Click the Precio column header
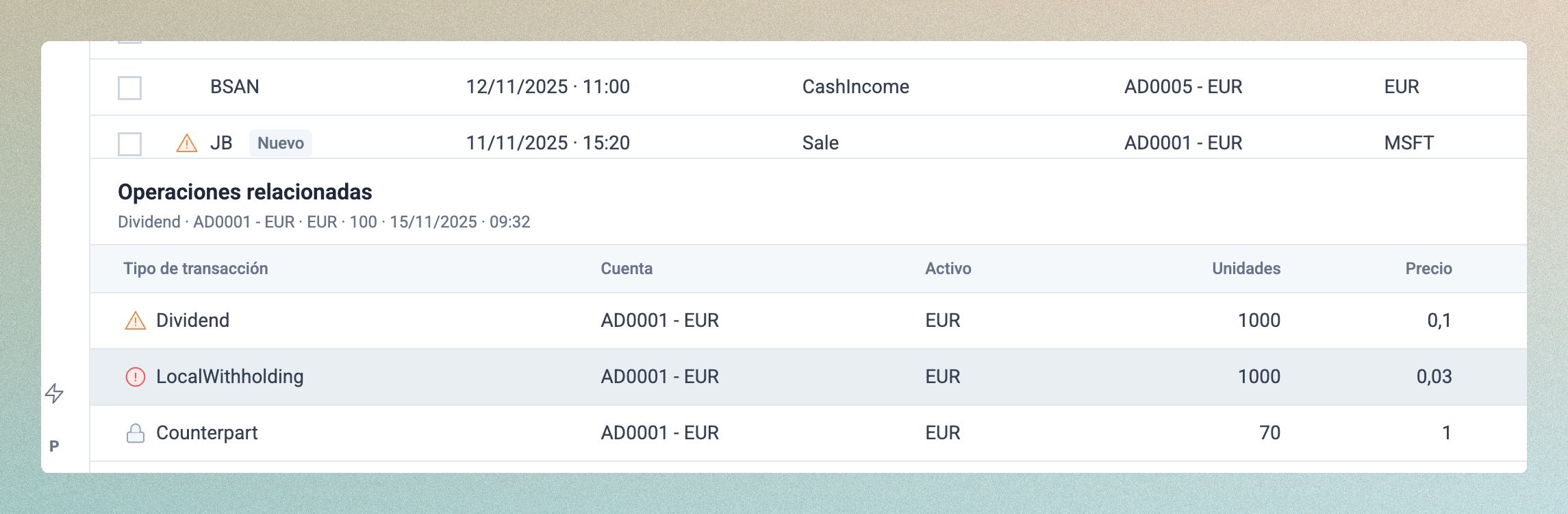Viewport: 1568px width, 514px height. tap(1428, 269)
